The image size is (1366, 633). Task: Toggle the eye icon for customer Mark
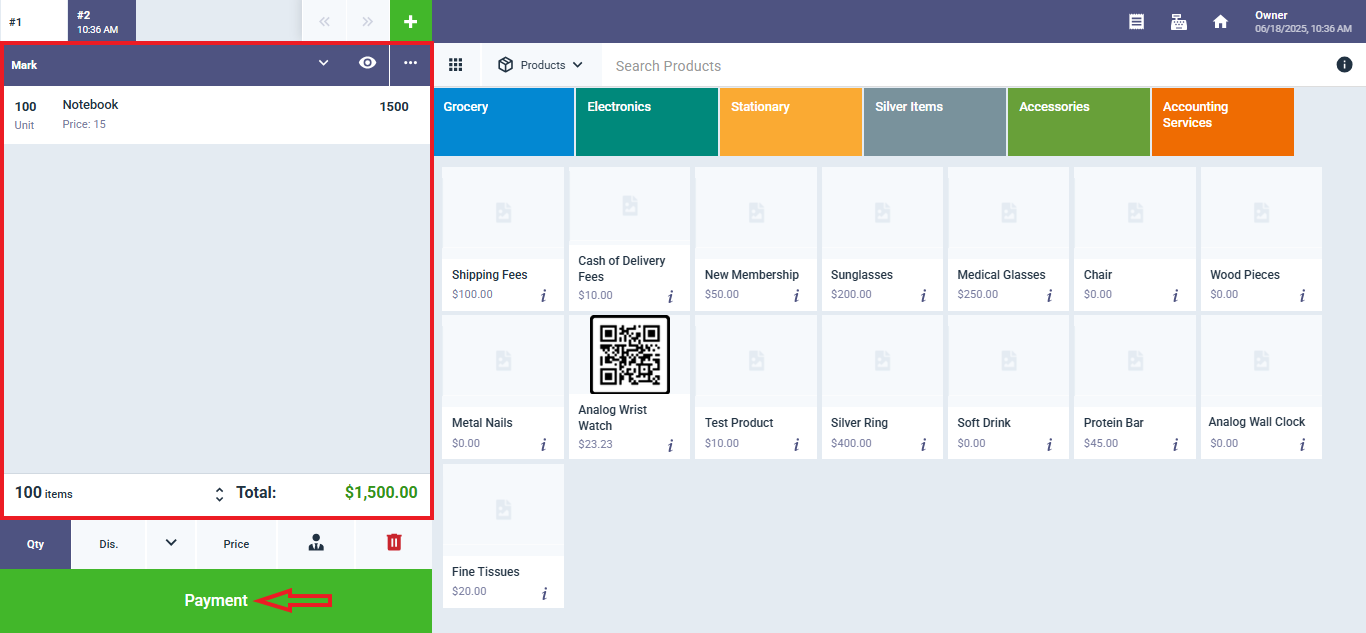tap(367, 63)
